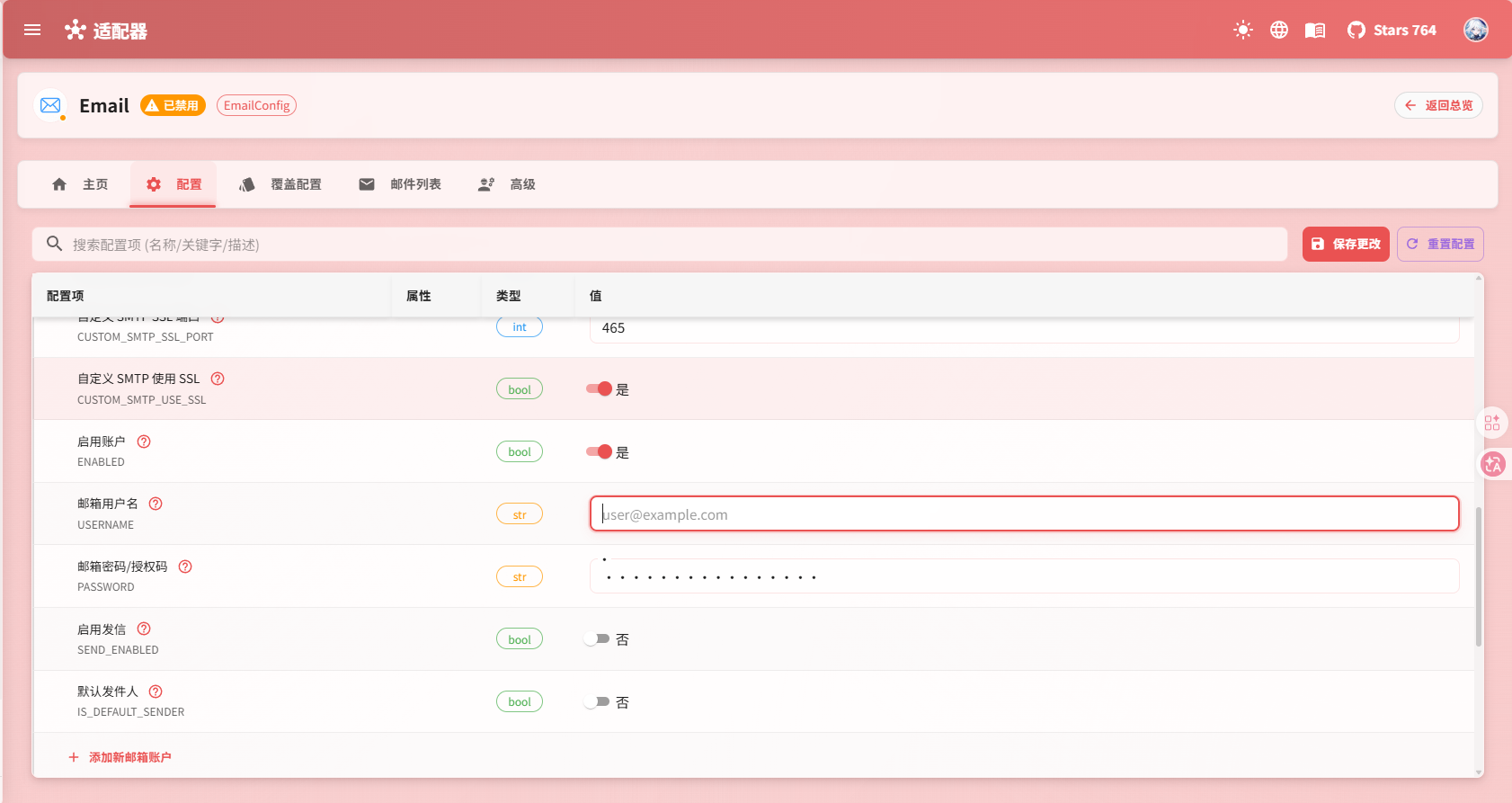The width and height of the screenshot is (1512, 803).
Task: Switch to the 覆盖配置 tab
Action: pyautogui.click(x=280, y=184)
